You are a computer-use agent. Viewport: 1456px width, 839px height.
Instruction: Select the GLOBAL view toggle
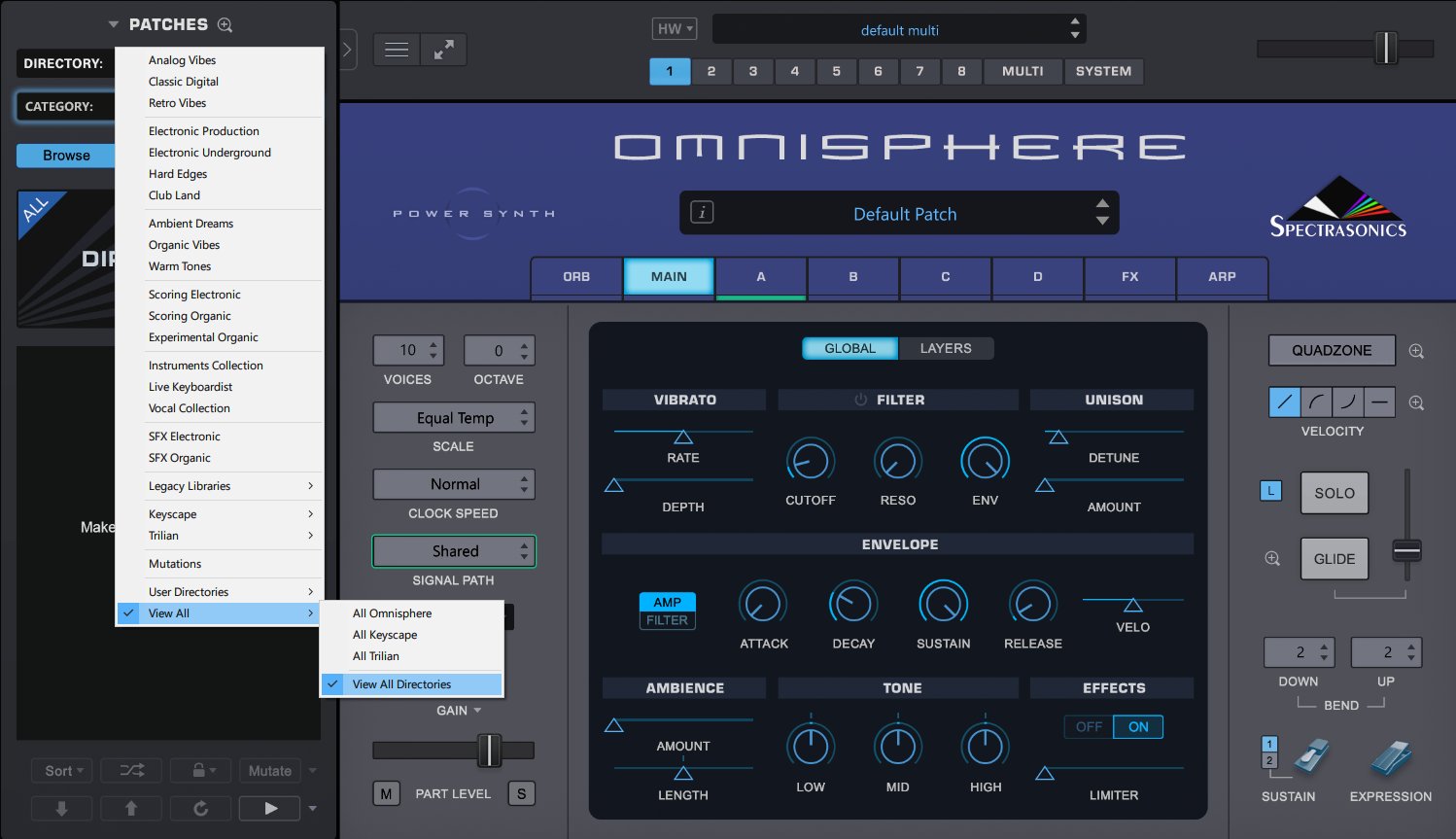point(849,348)
